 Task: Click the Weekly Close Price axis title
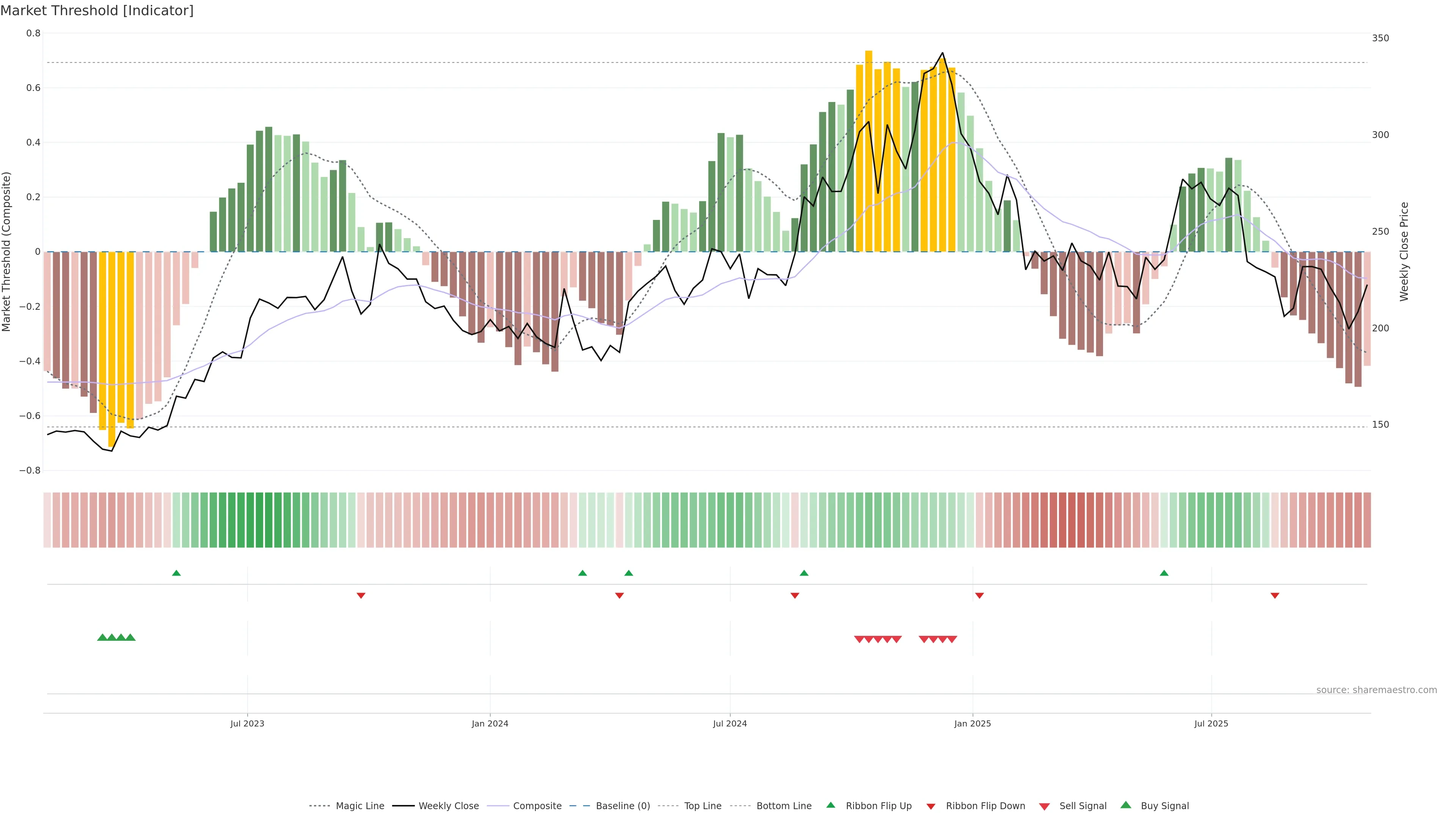(1404, 251)
